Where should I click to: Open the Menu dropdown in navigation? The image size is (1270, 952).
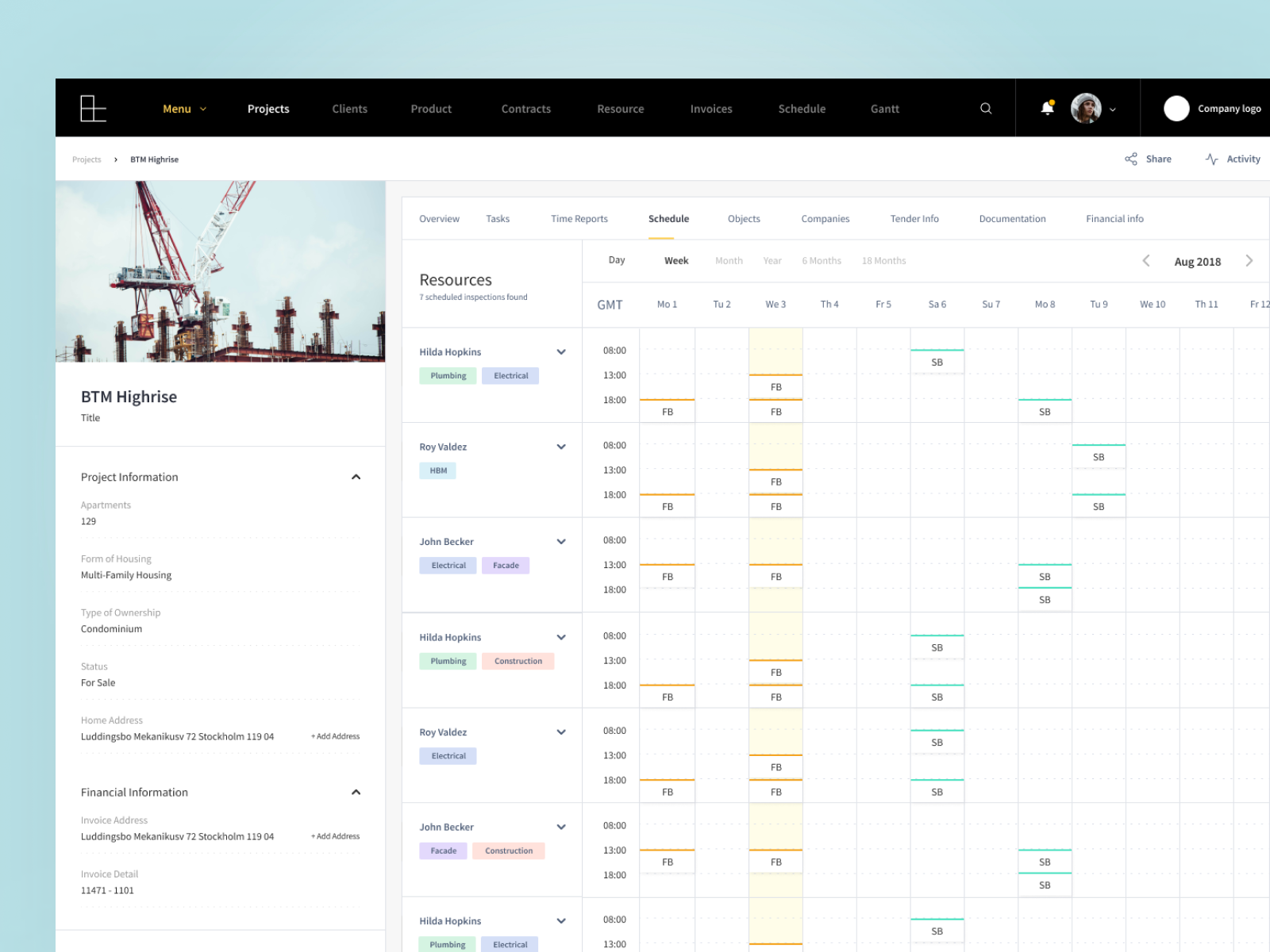(x=184, y=108)
